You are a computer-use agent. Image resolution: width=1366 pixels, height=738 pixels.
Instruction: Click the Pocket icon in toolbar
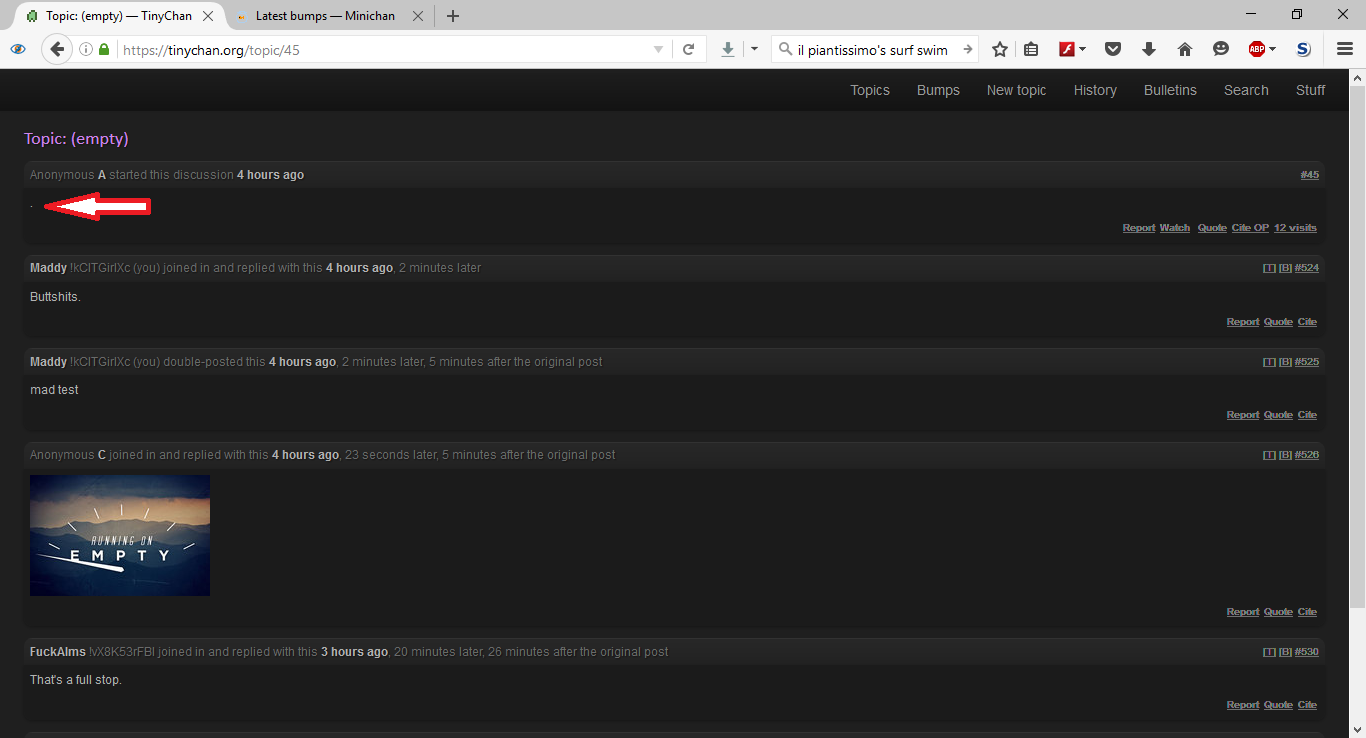coord(1112,49)
